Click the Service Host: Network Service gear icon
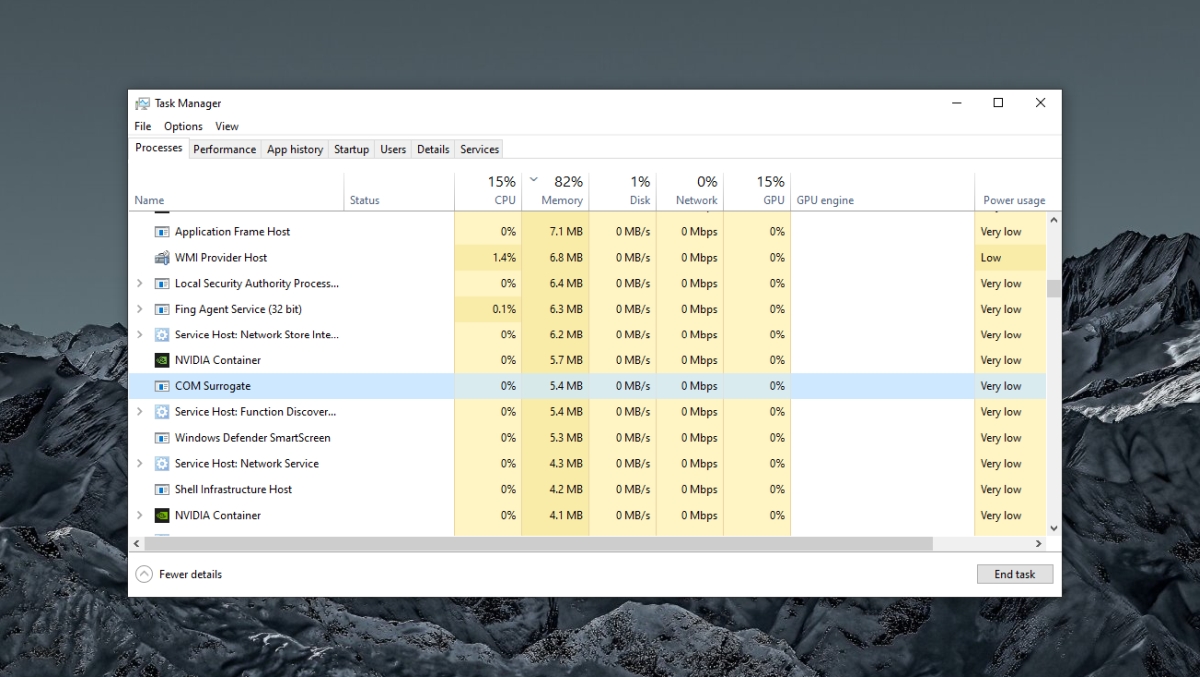This screenshot has width=1200, height=677. (162, 464)
